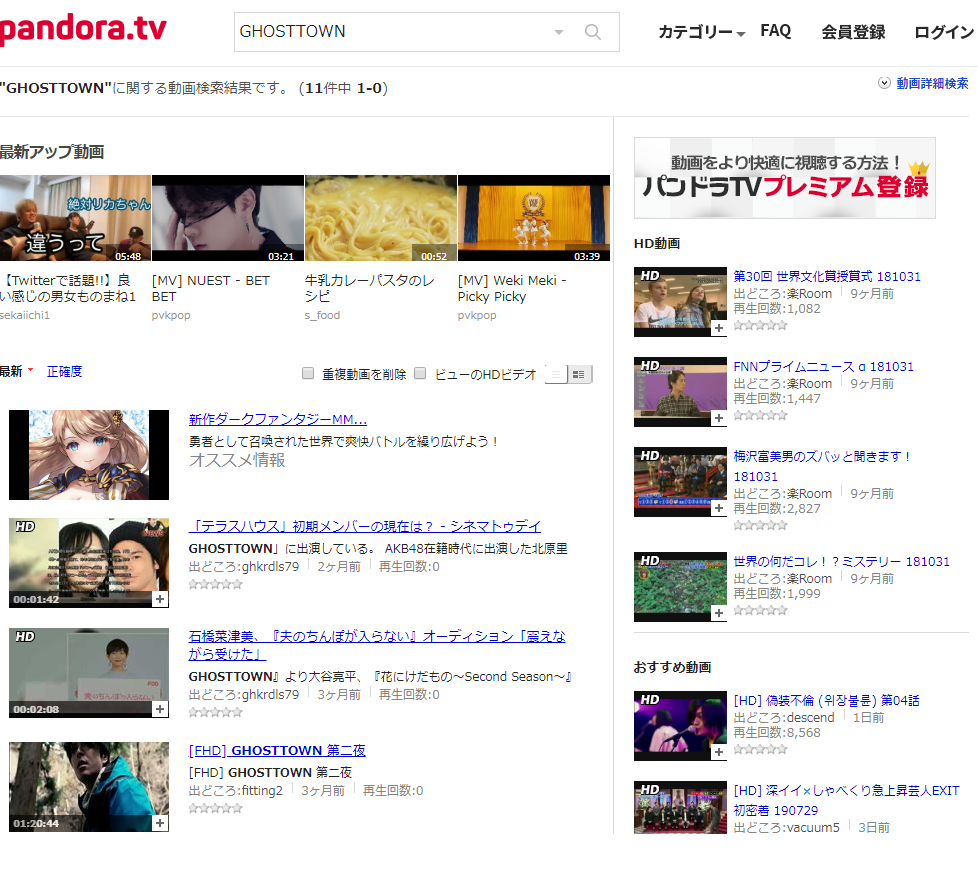Open uploader s_food
The width and height of the screenshot is (978, 889).
[x=322, y=315]
